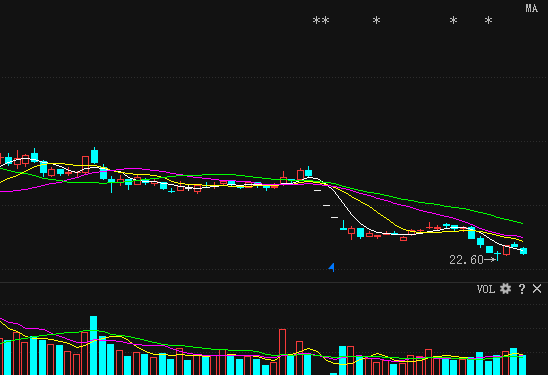Click the blue flag marker under the candles
The height and width of the screenshot is (375, 548).
(332, 267)
